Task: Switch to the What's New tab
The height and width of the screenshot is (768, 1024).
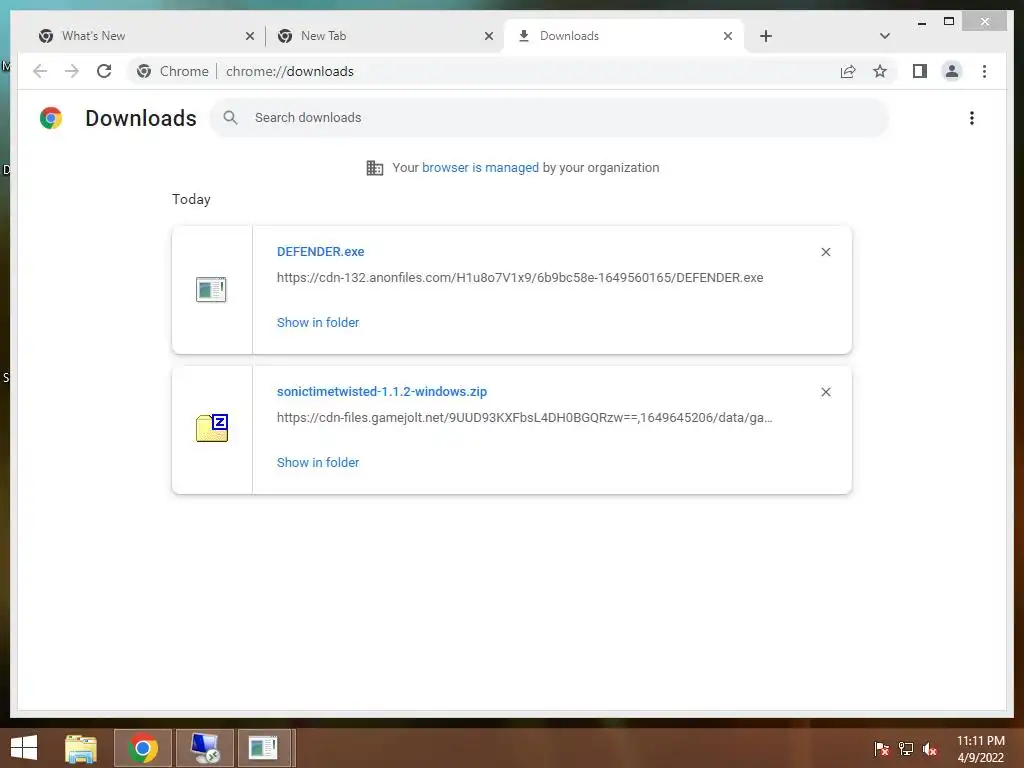Action: coord(145,36)
